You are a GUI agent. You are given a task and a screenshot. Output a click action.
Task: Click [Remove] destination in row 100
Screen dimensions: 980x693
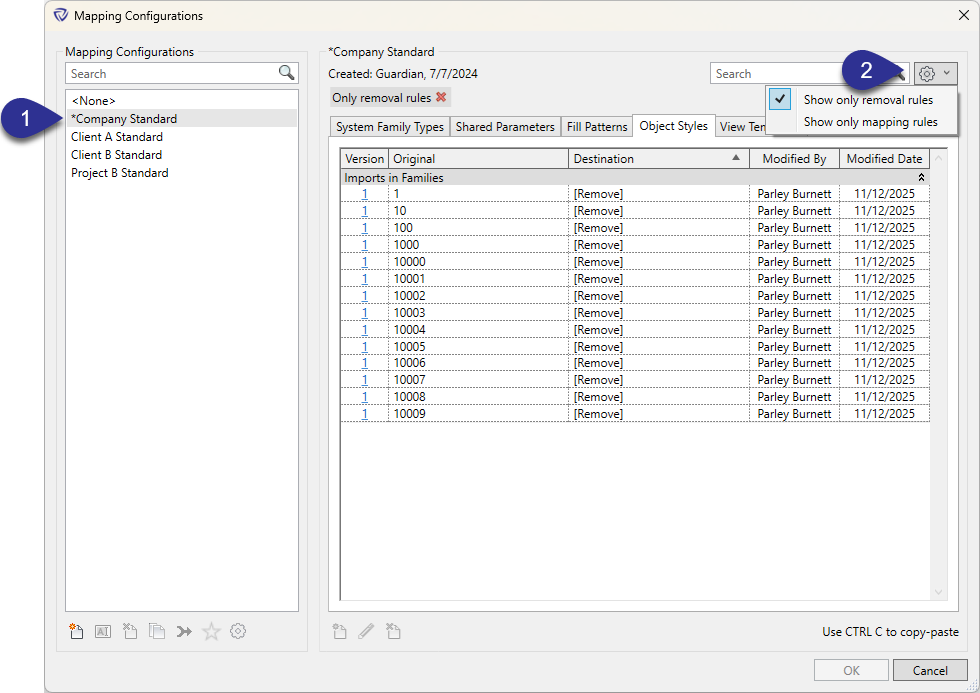(598, 228)
